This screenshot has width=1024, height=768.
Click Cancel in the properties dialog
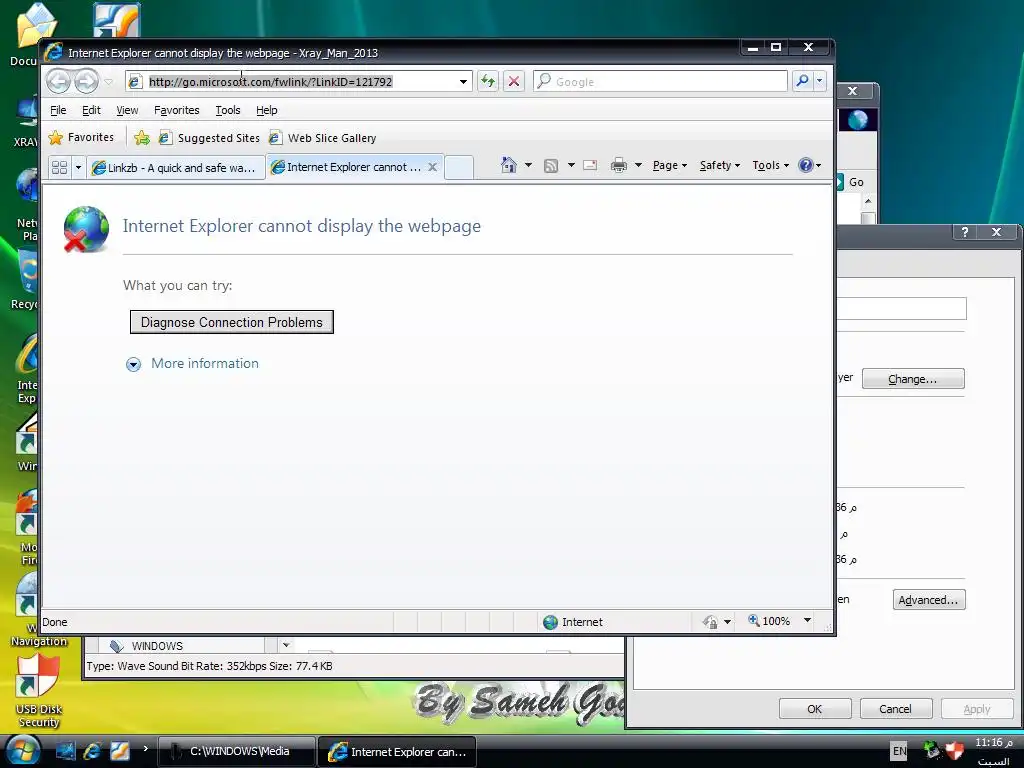[895, 709]
